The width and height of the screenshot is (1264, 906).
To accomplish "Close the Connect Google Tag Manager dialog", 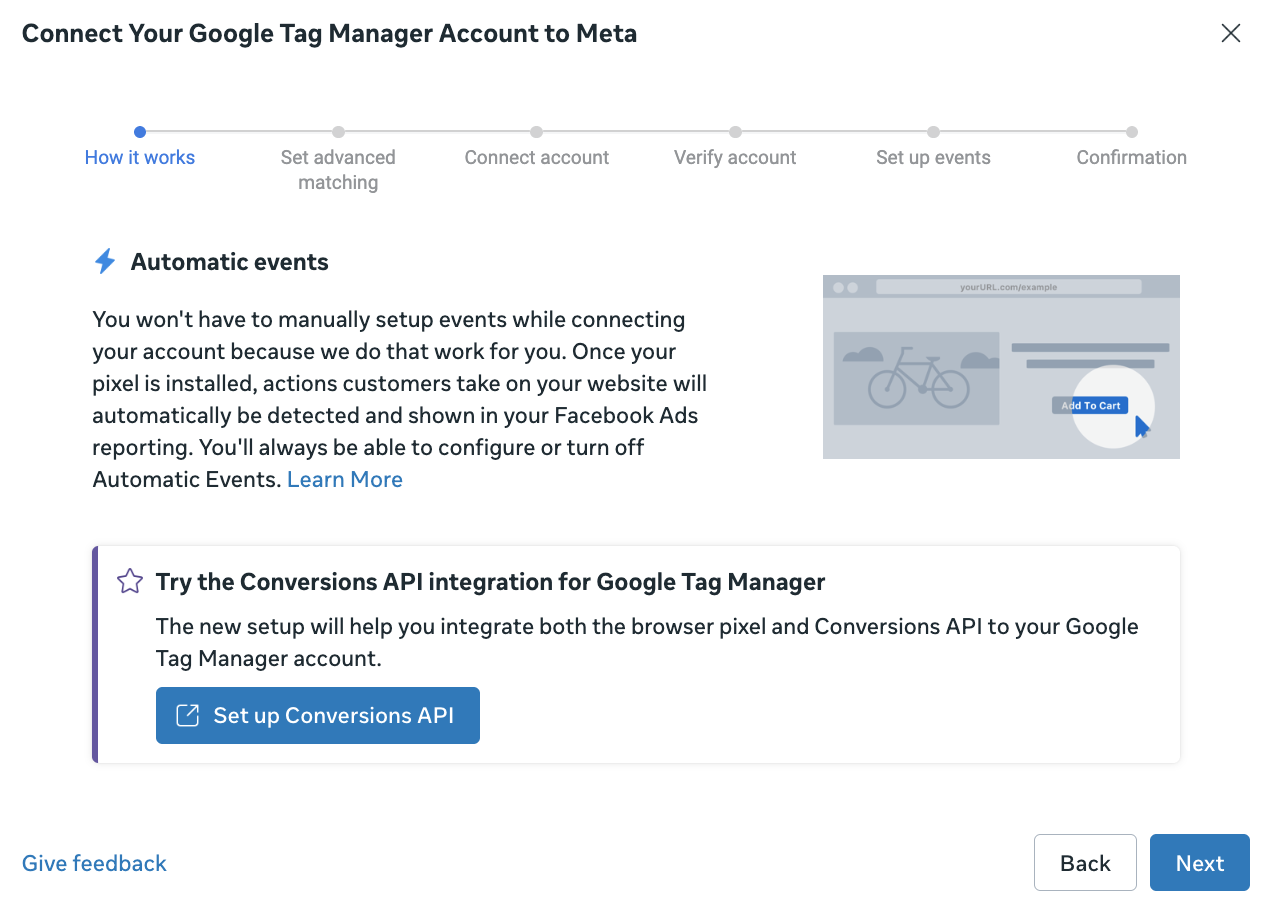I will (x=1230, y=33).
